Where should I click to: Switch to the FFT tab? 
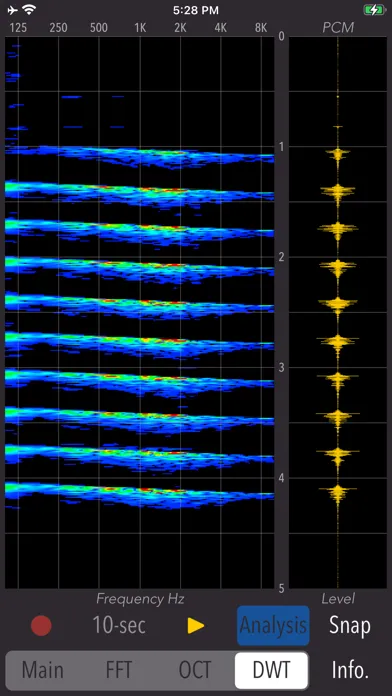coord(119,670)
